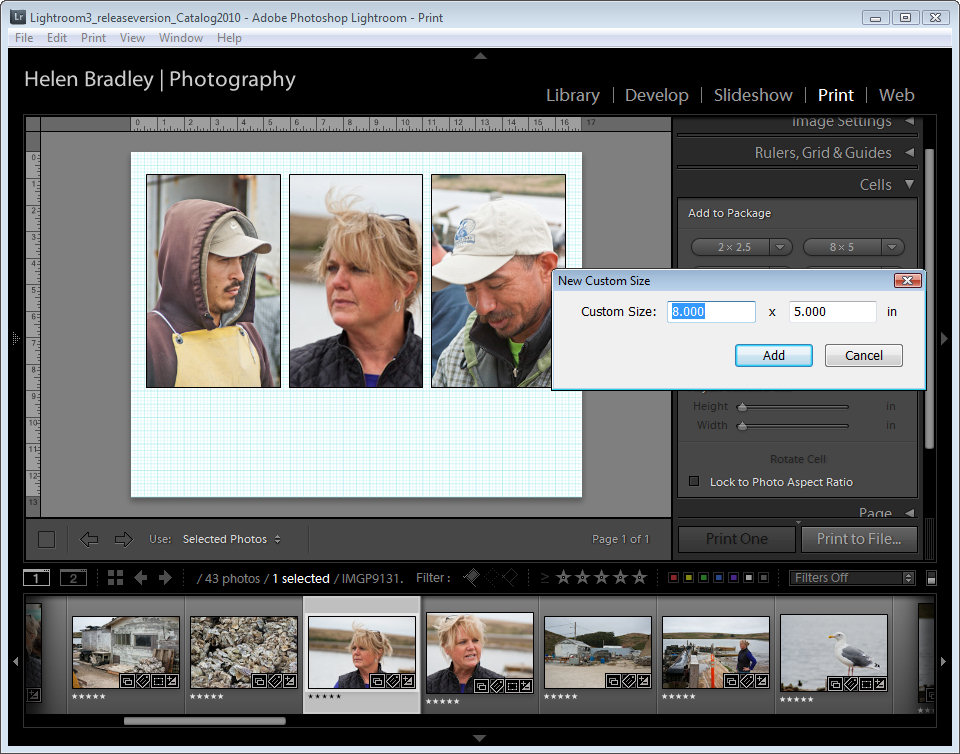This screenshot has width=960, height=754.
Task: Enable Lock to Photo Aspect Ratio
Action: [694, 482]
